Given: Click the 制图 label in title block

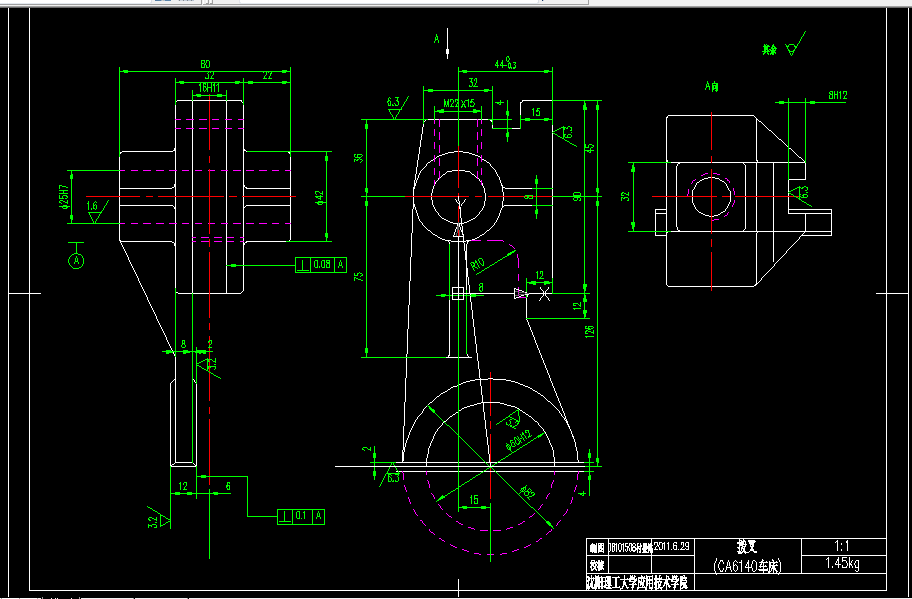Looking at the screenshot, I should coord(596,547).
